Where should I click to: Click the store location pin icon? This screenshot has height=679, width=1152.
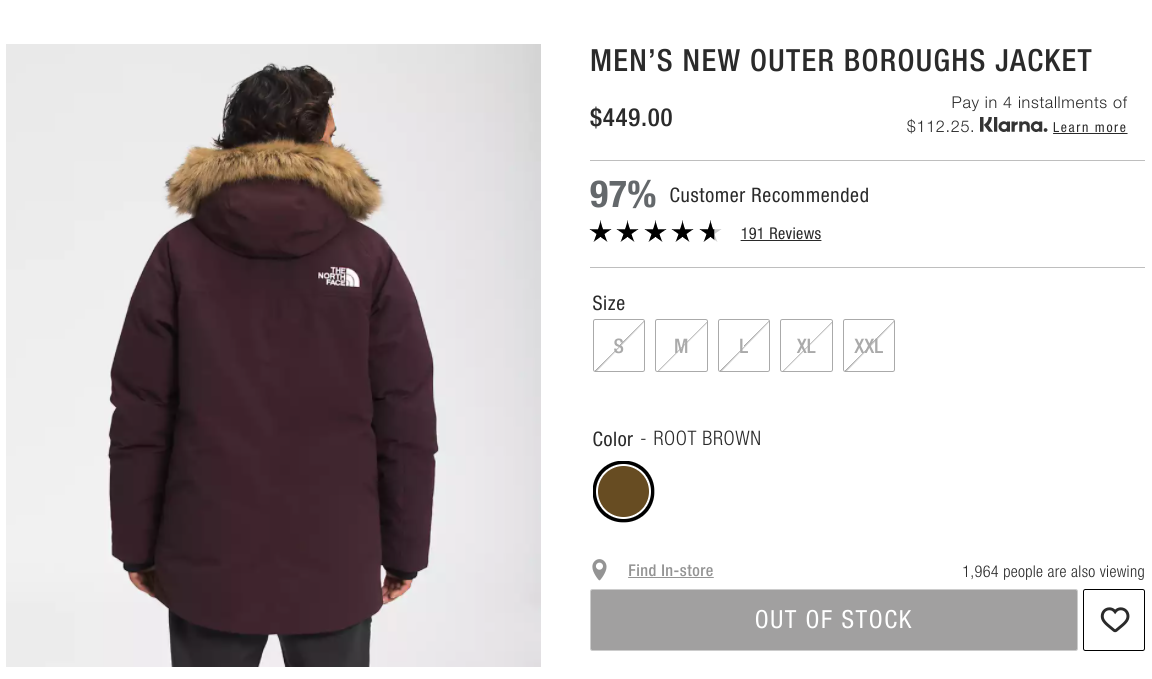tap(600, 570)
